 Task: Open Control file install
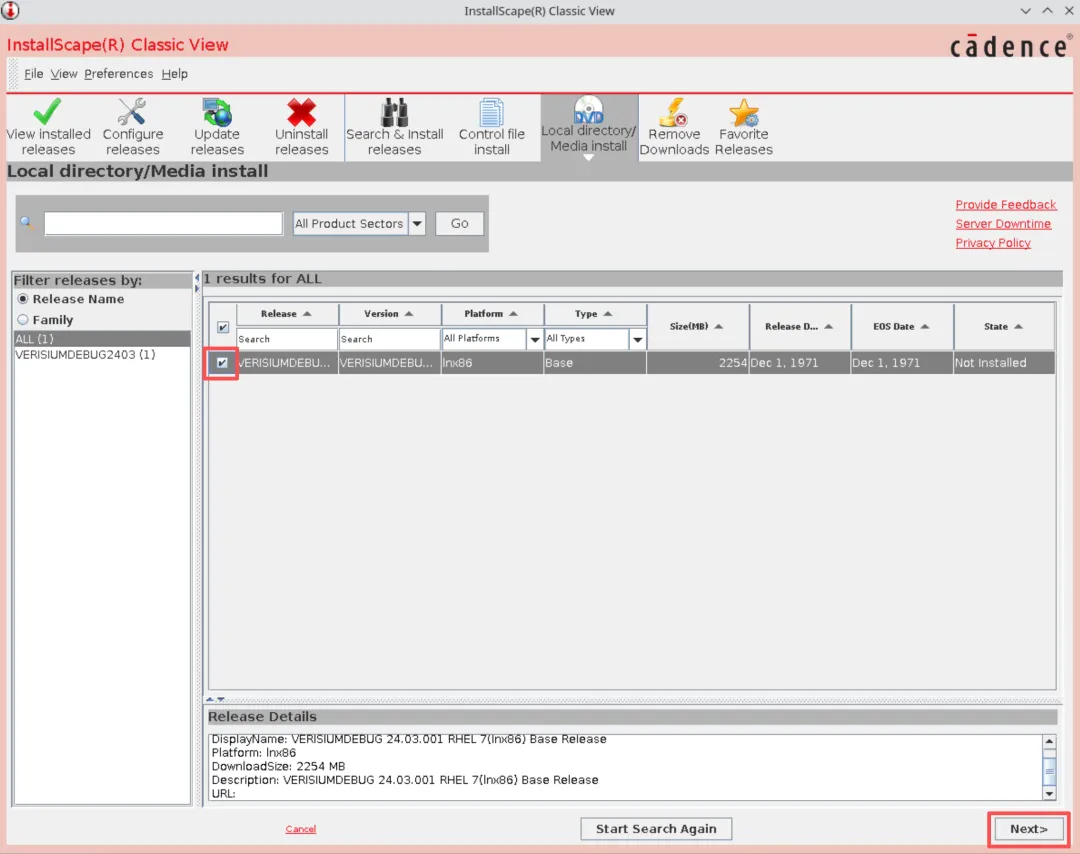[x=492, y=128]
